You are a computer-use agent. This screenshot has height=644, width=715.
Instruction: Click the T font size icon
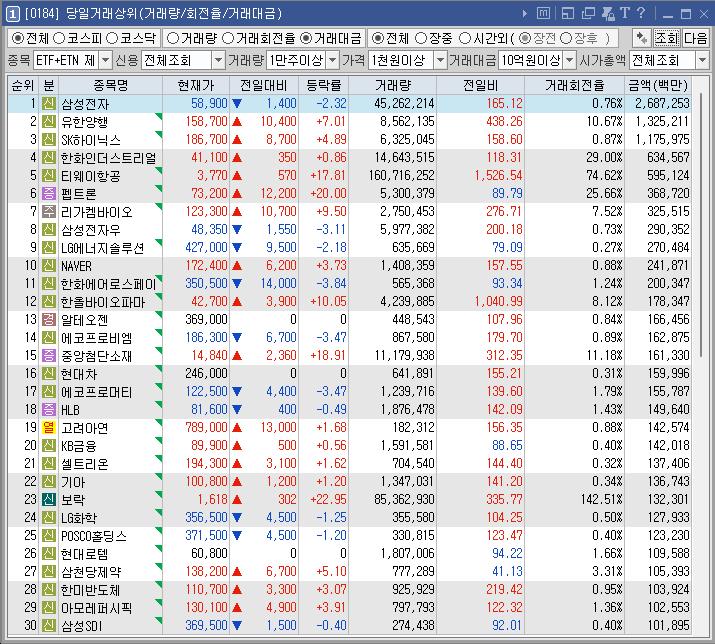625,13
